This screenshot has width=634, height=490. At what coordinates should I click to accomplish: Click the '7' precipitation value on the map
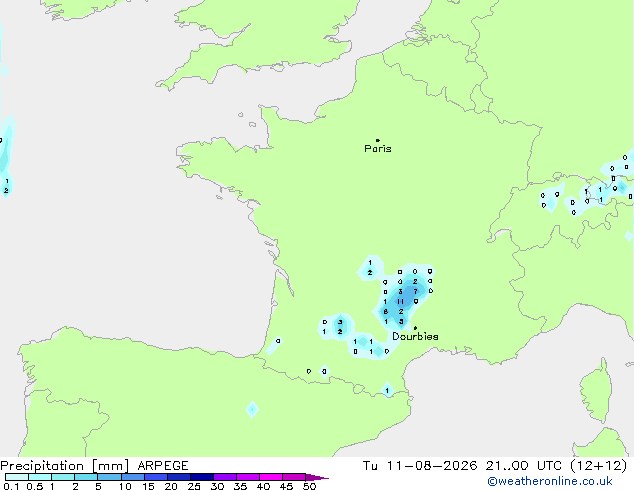[415, 291]
